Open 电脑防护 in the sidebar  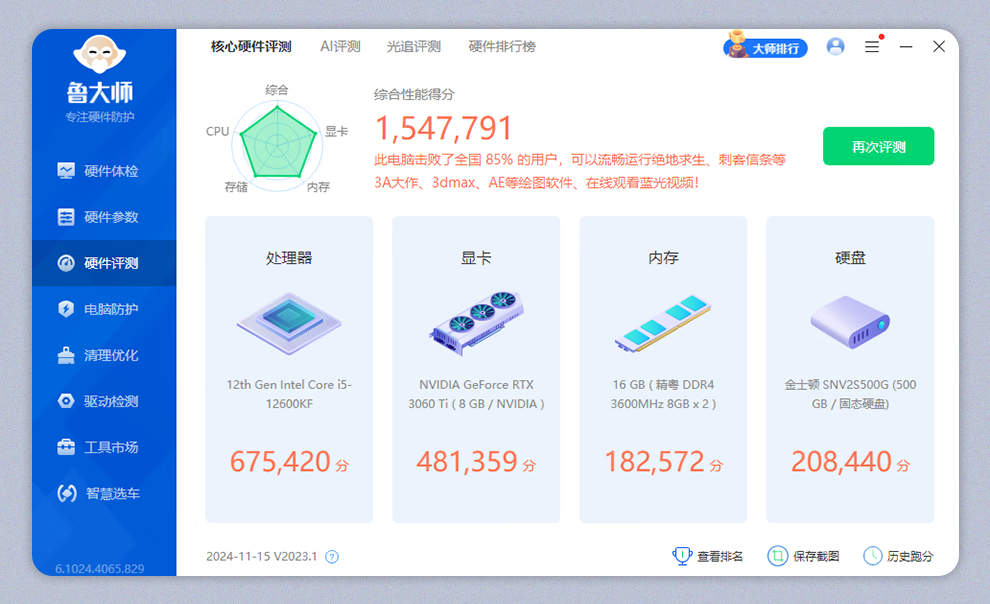coord(104,309)
